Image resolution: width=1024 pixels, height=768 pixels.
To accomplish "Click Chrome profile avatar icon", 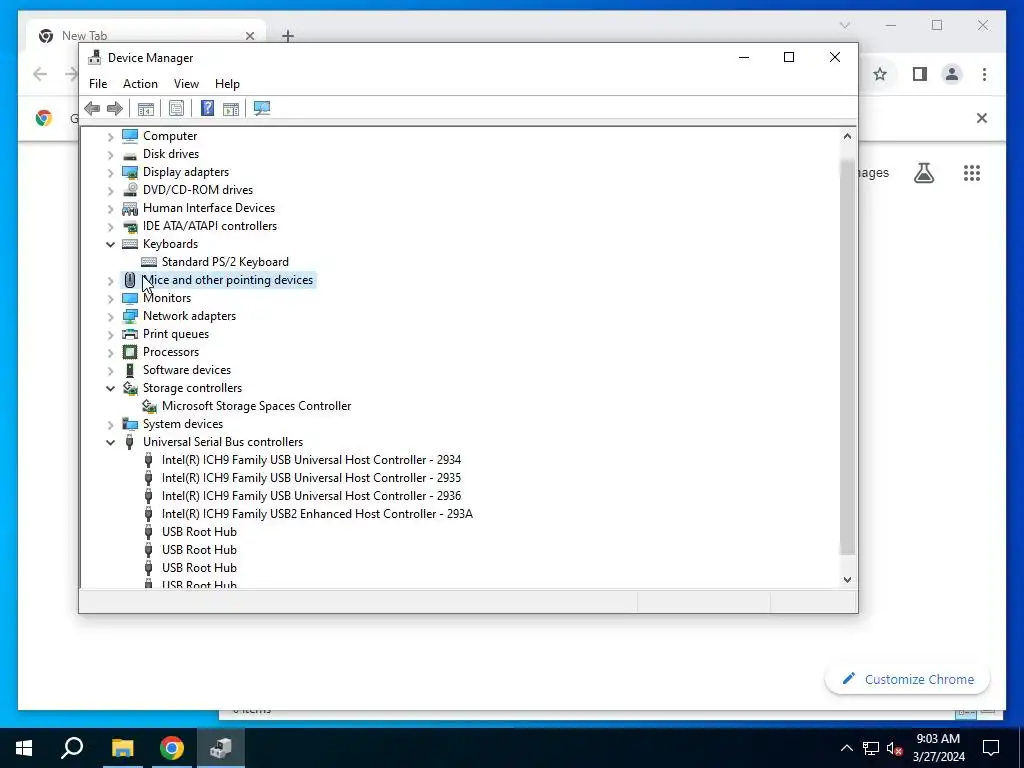I will 952,74.
